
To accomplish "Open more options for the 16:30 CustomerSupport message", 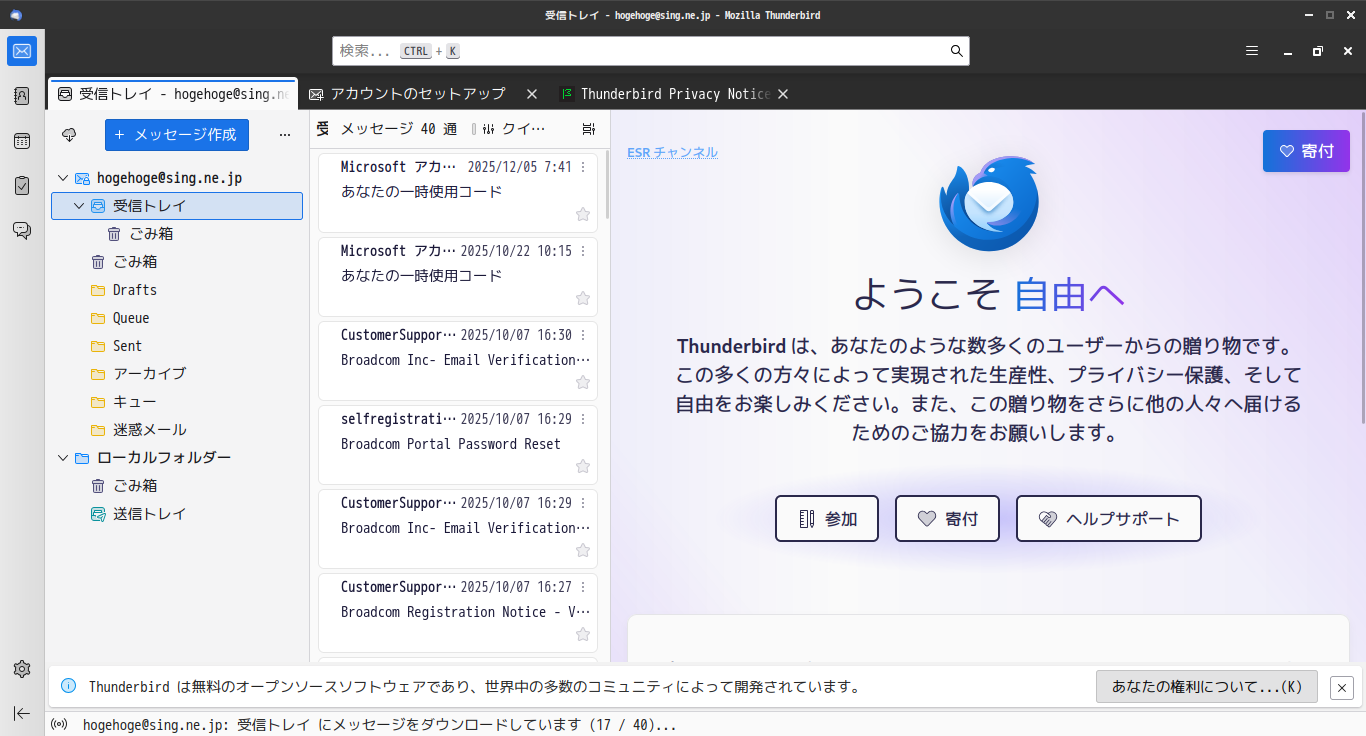I will pyautogui.click(x=583, y=335).
